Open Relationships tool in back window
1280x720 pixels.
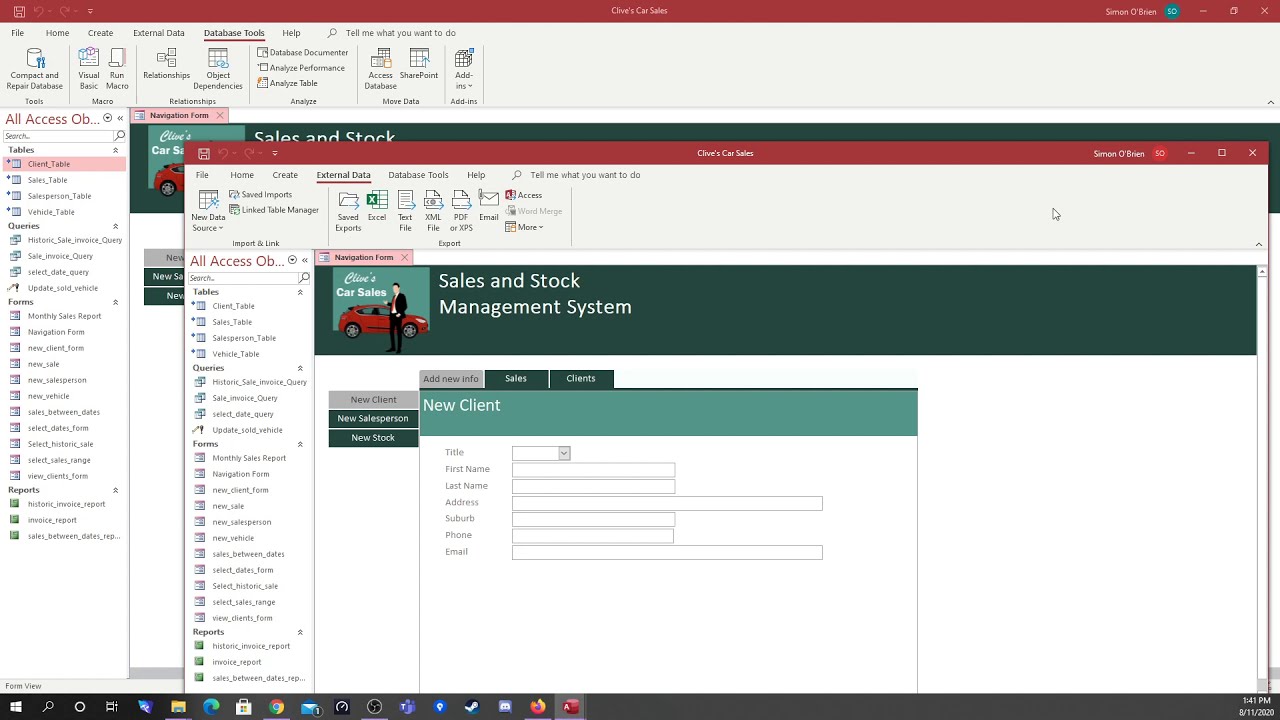(166, 64)
